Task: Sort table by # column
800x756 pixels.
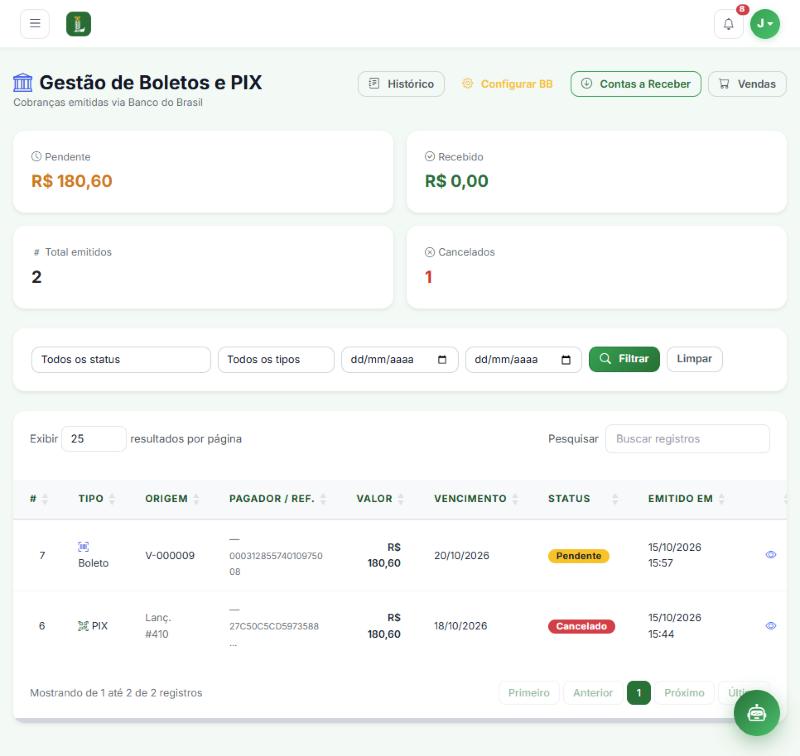Action: (39, 499)
